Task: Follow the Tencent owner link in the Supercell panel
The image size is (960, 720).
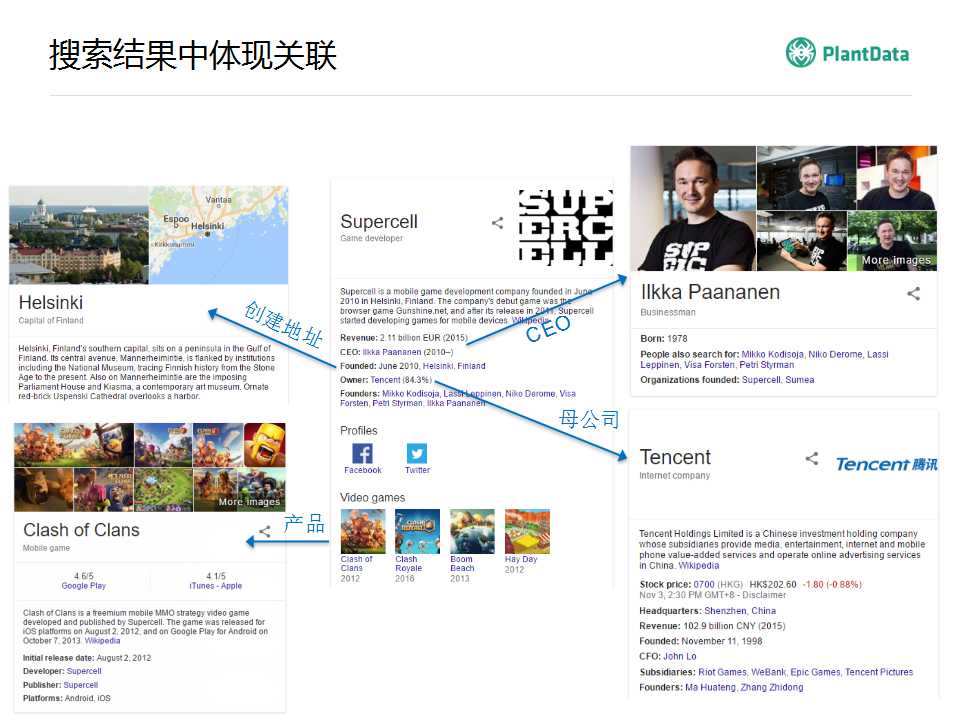Action: (x=385, y=380)
